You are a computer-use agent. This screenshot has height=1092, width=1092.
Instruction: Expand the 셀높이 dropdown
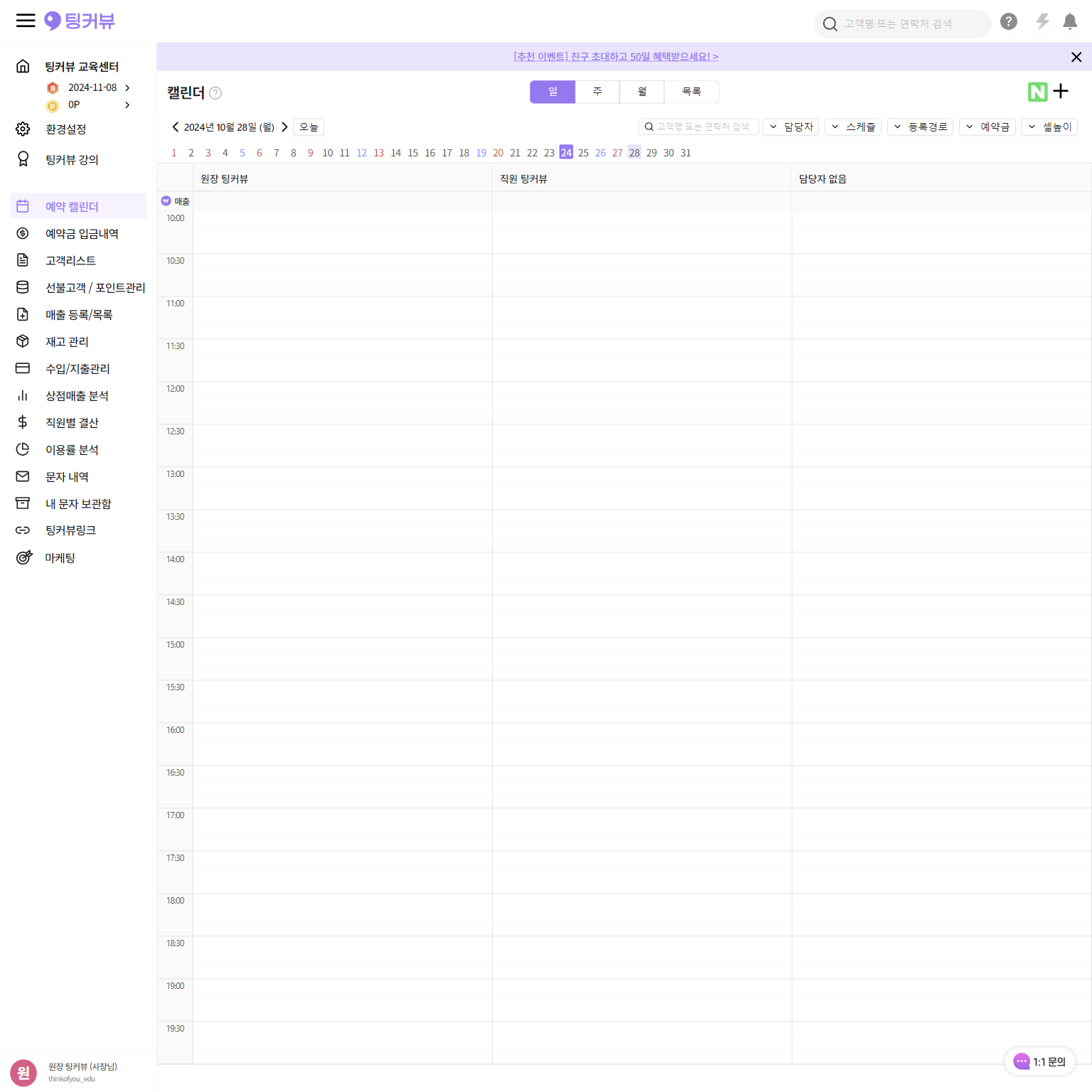[x=1050, y=127]
